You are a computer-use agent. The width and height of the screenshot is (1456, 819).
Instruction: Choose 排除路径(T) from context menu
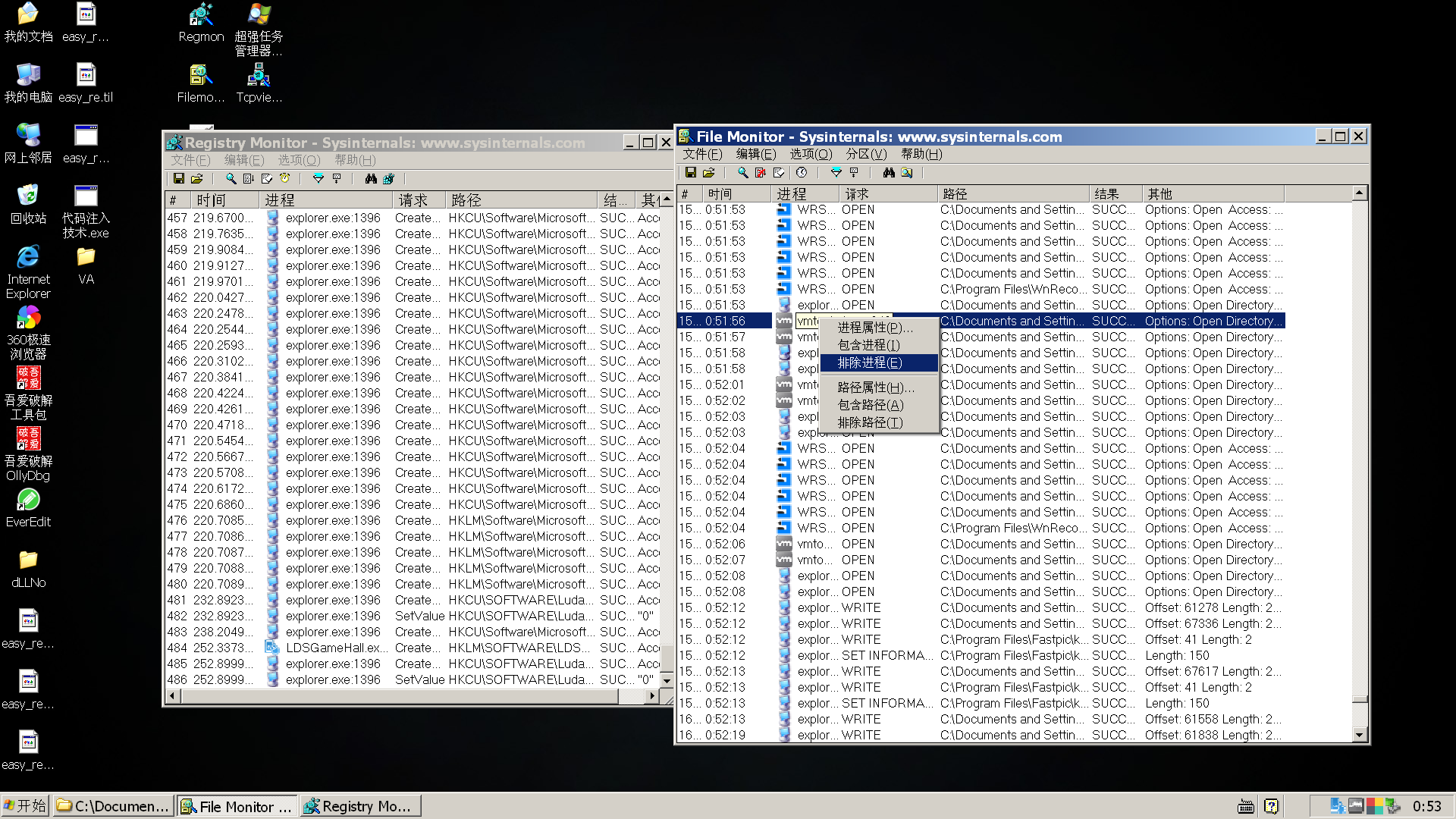(x=880, y=422)
